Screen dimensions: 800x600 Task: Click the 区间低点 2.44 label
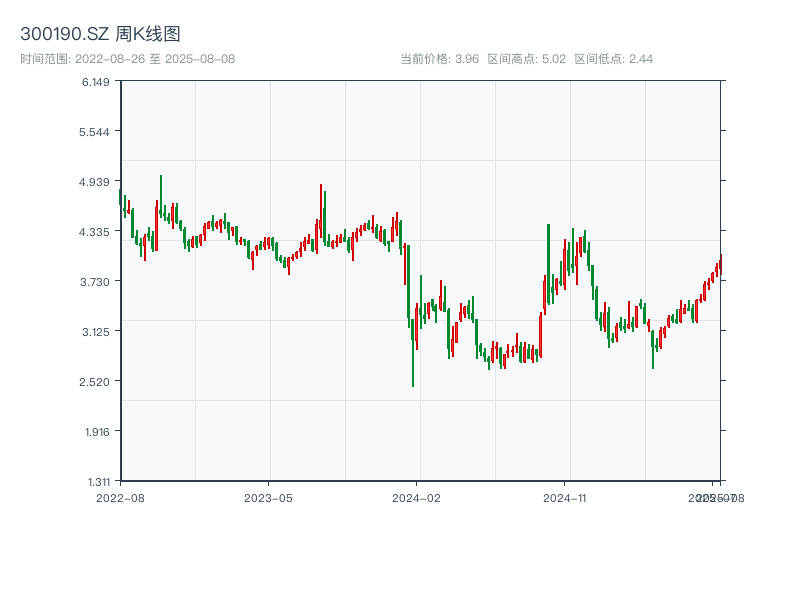point(613,59)
